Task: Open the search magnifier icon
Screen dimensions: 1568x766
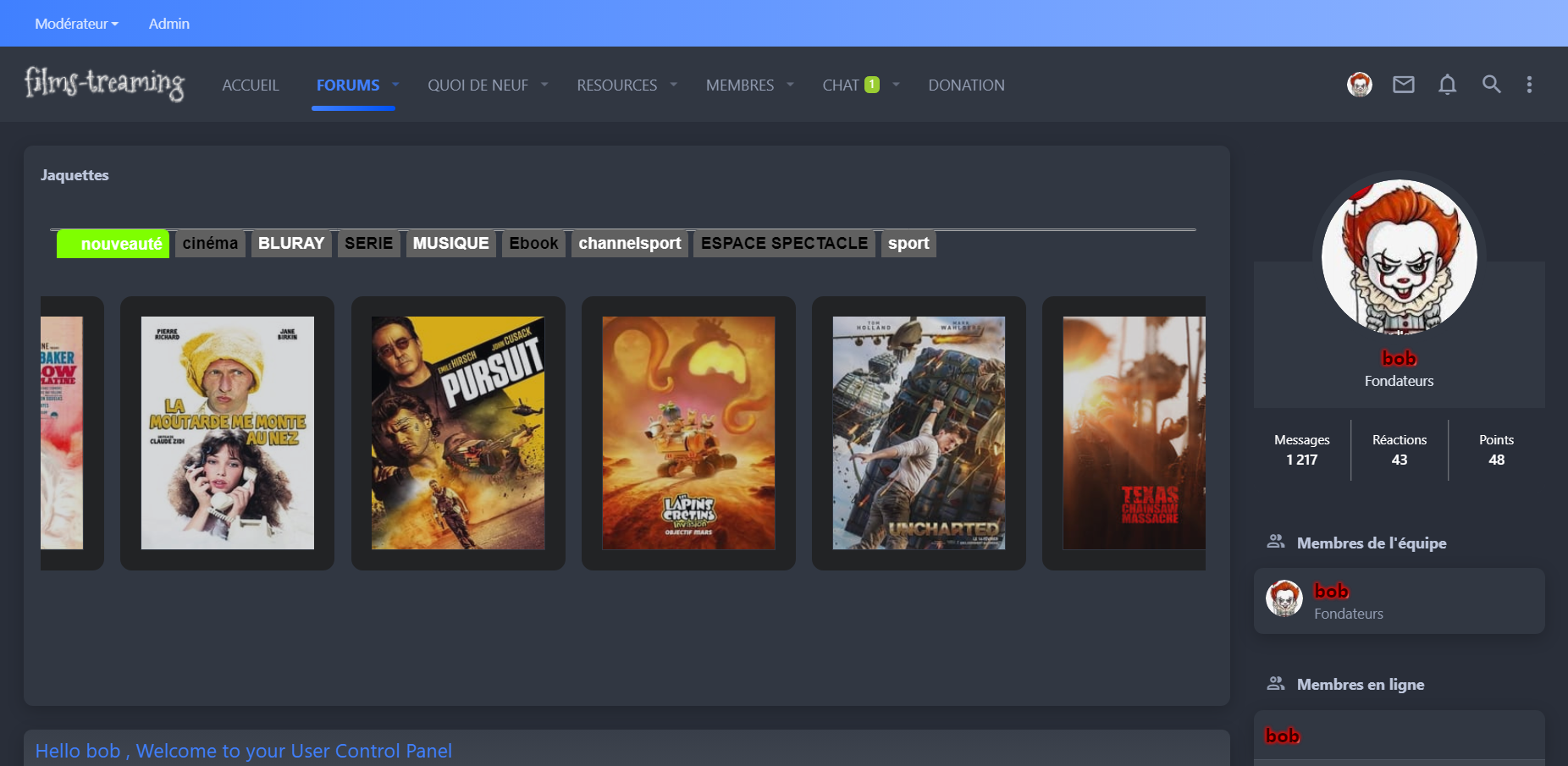Action: [1492, 85]
